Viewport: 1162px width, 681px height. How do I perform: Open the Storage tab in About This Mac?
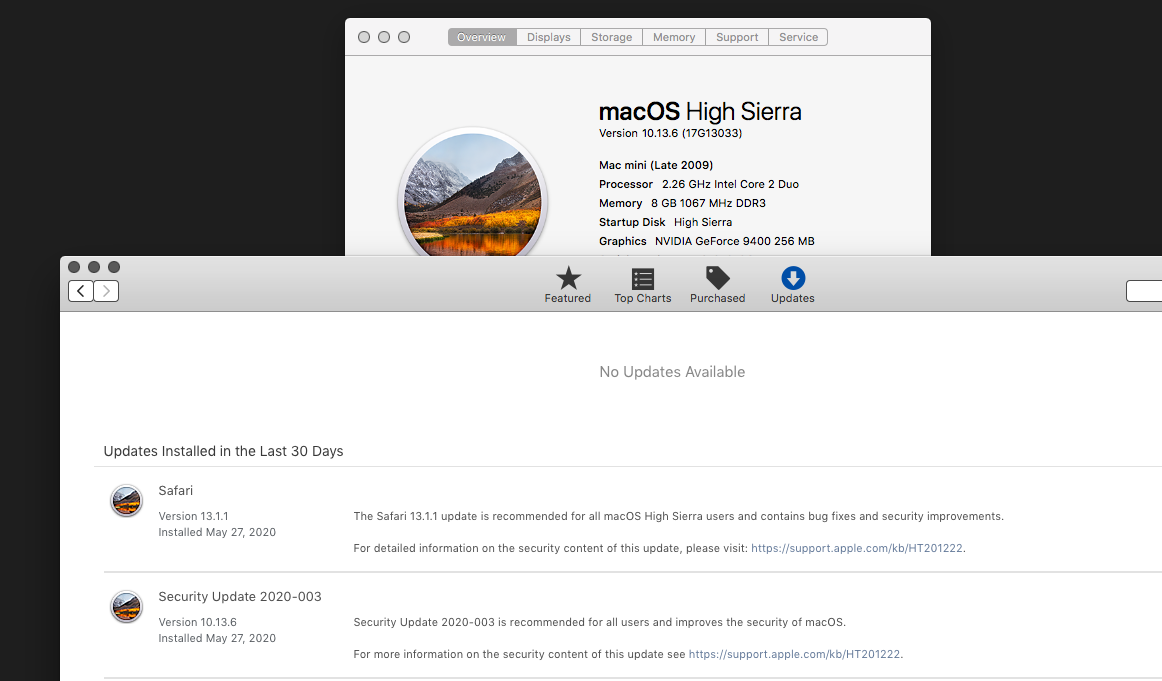click(x=612, y=37)
